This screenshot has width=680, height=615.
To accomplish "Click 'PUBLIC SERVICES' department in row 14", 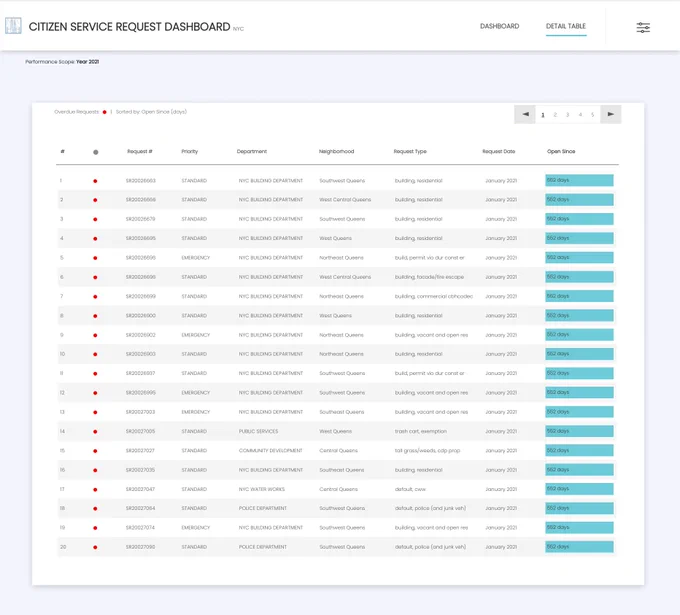I will click(258, 432).
